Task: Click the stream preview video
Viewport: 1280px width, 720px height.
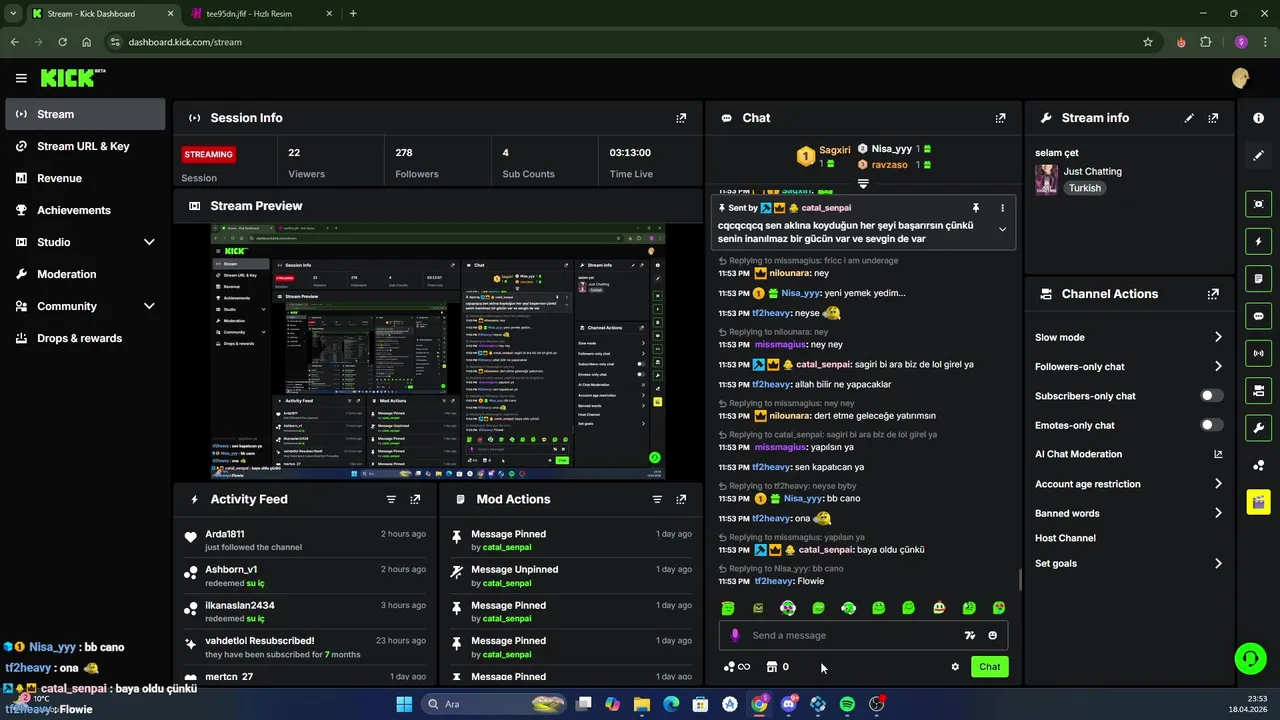Action: tap(438, 352)
